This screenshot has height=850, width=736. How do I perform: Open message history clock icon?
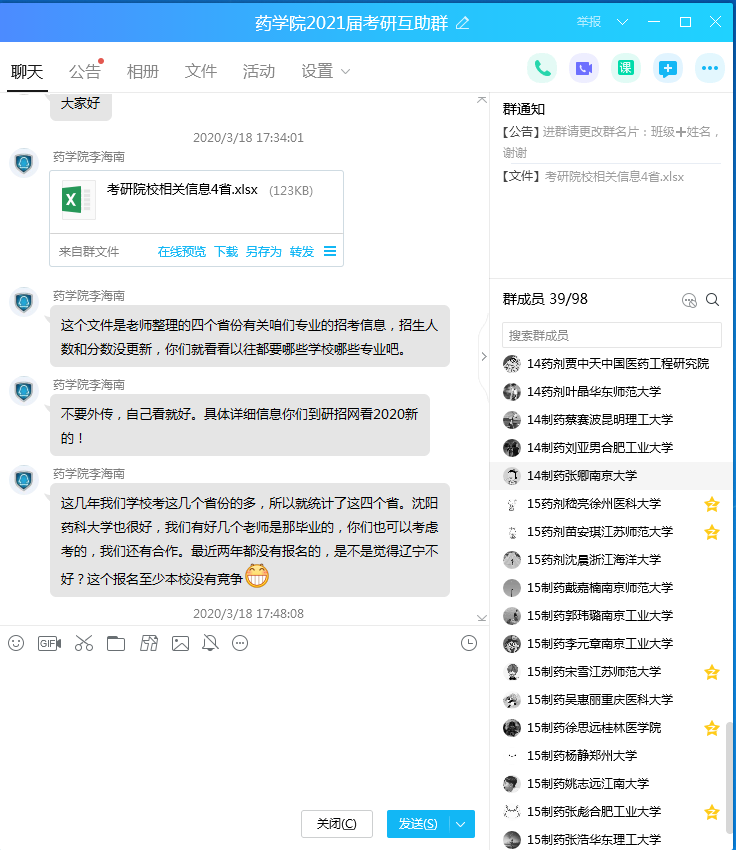point(469,643)
